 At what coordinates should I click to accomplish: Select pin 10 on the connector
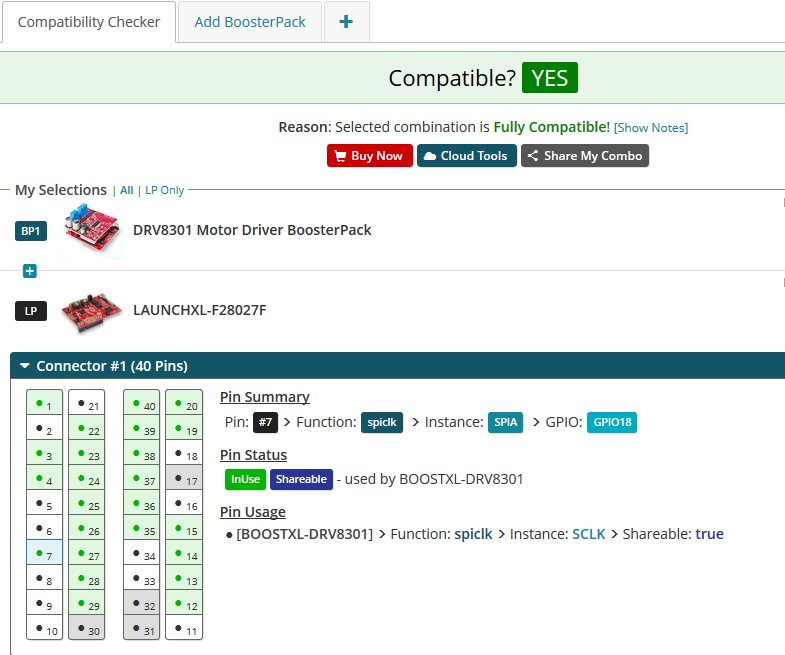click(x=45, y=627)
